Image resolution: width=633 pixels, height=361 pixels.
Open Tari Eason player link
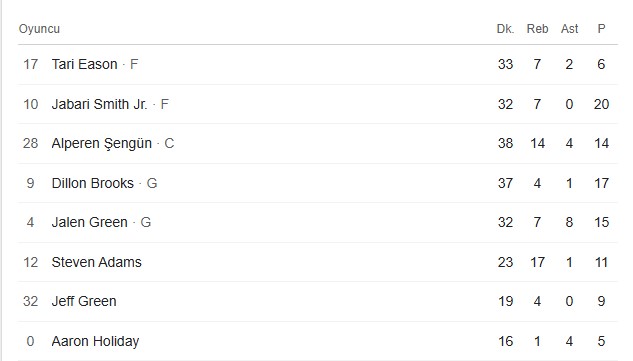(84, 64)
